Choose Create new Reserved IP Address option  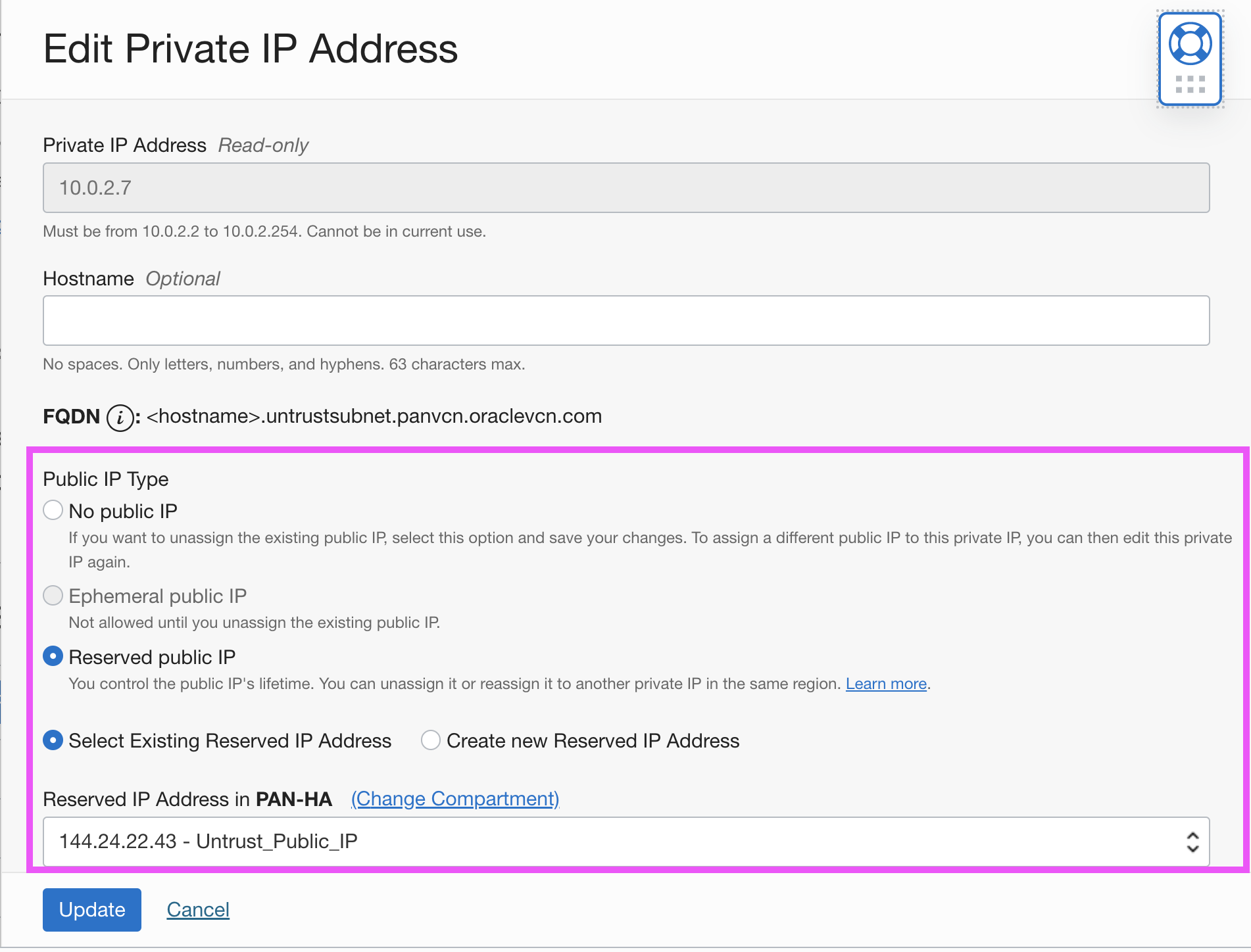pos(431,740)
